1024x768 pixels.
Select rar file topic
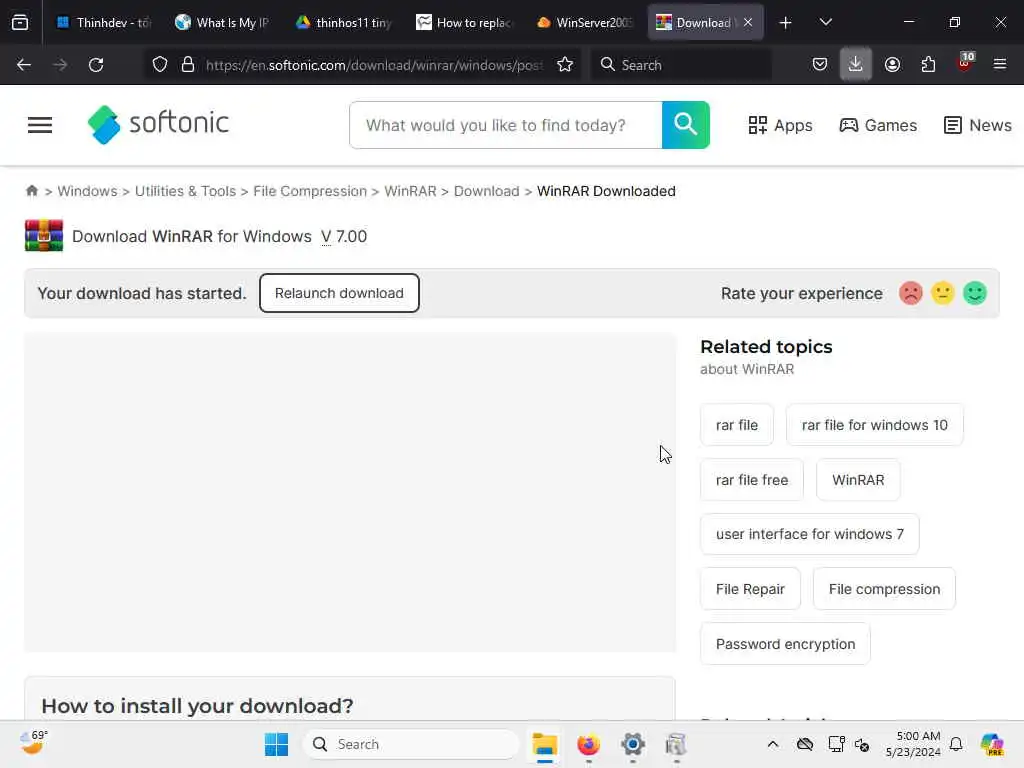click(x=737, y=425)
